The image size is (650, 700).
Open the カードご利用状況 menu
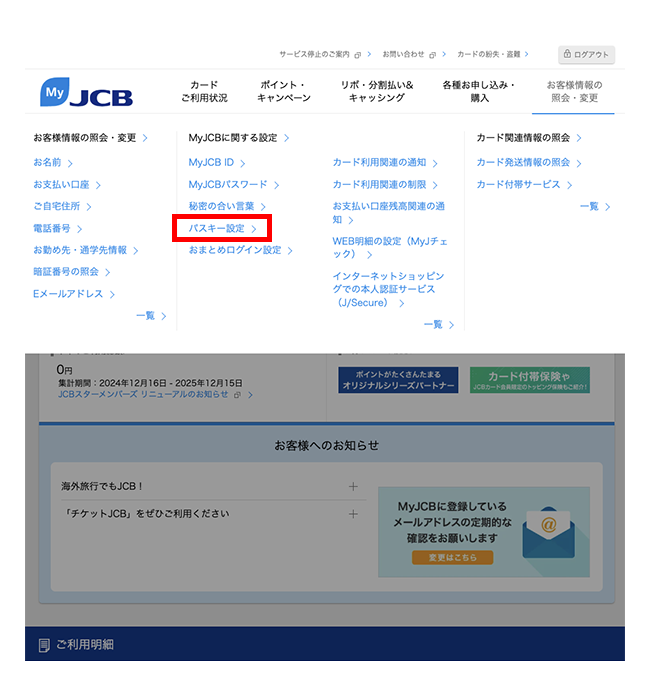pyautogui.click(x=204, y=91)
